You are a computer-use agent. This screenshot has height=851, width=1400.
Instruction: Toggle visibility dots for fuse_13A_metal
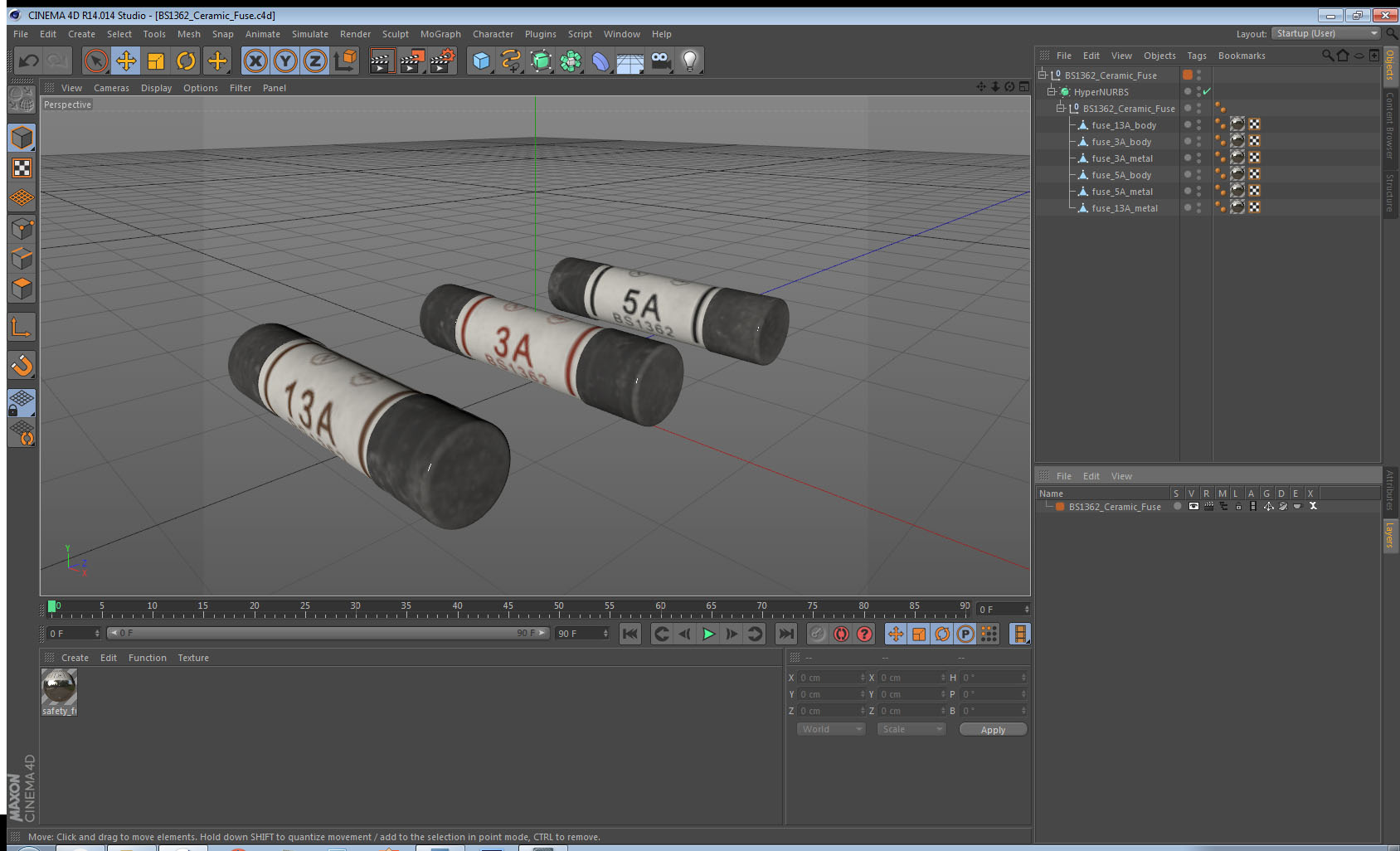coord(1198,207)
